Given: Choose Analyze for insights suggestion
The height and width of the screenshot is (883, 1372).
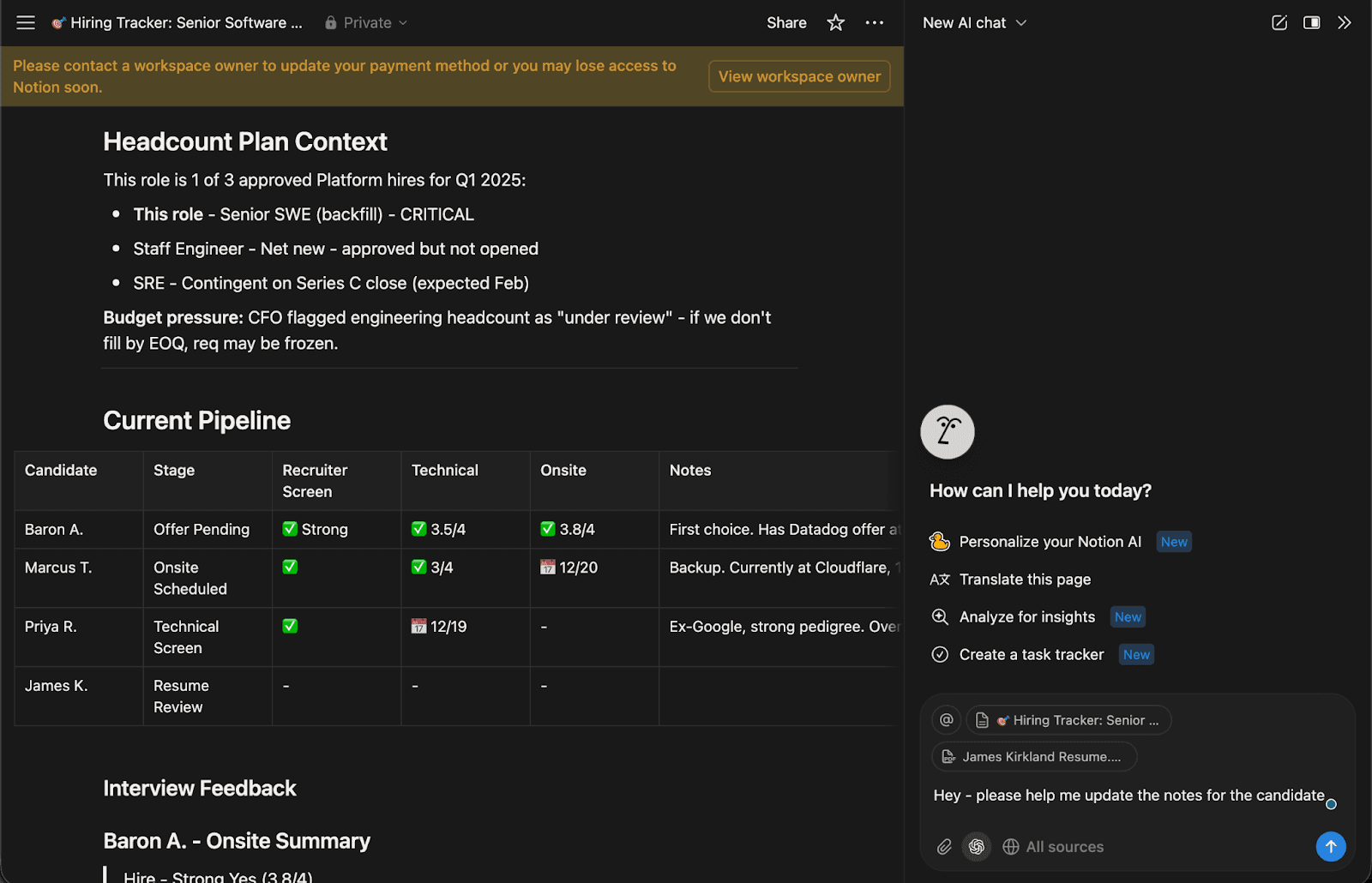Looking at the screenshot, I should point(1026,616).
